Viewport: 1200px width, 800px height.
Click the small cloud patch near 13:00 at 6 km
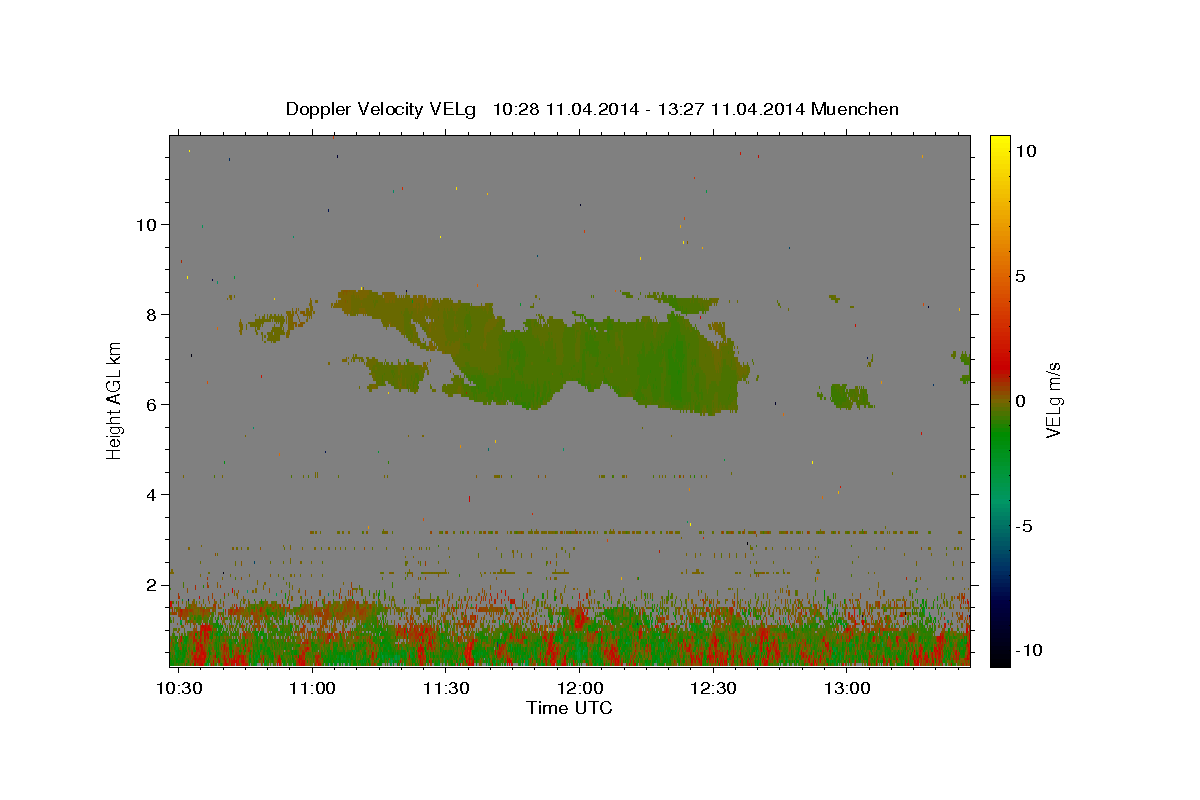pos(850,396)
